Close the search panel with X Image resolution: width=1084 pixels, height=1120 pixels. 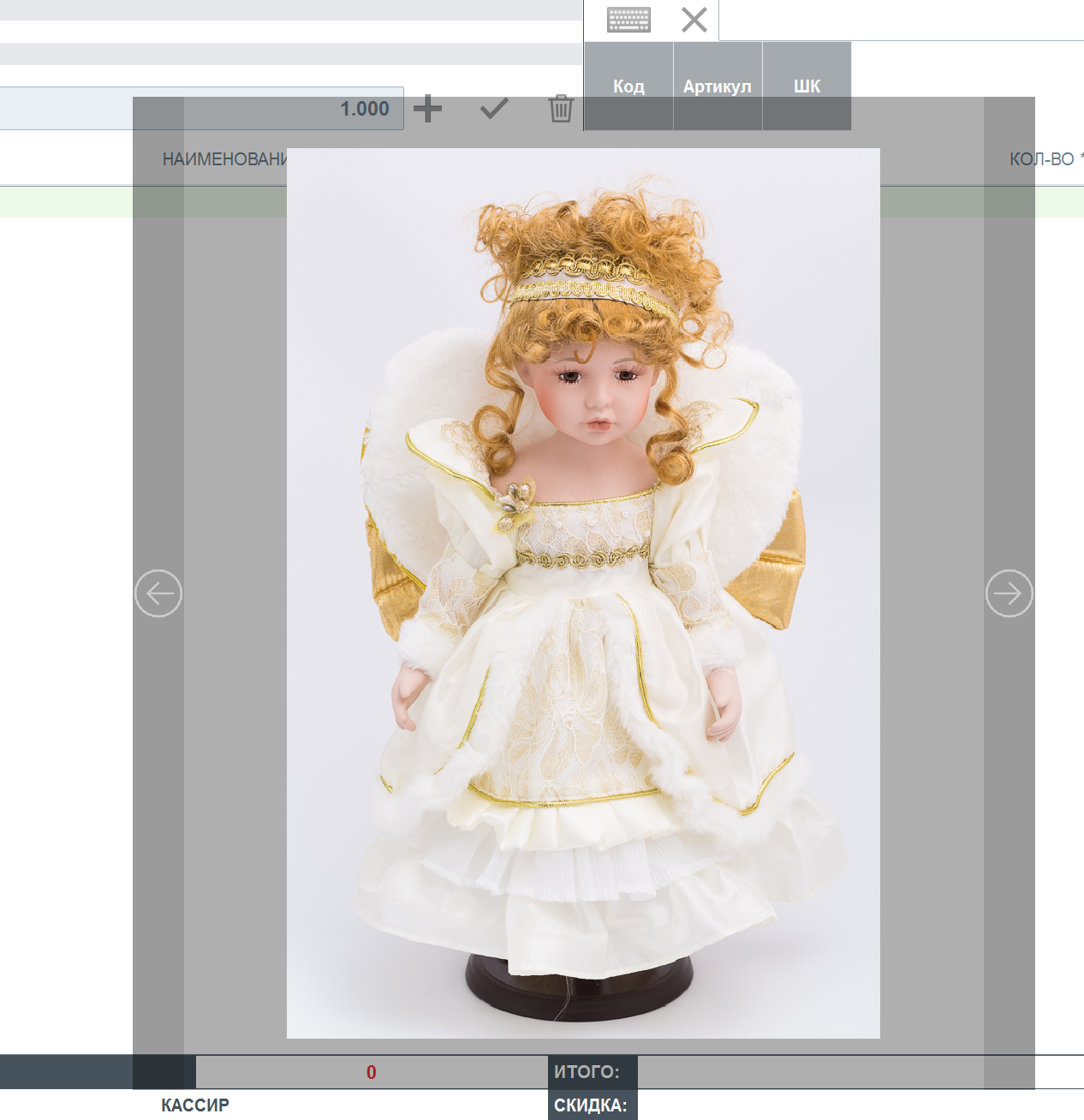click(694, 20)
